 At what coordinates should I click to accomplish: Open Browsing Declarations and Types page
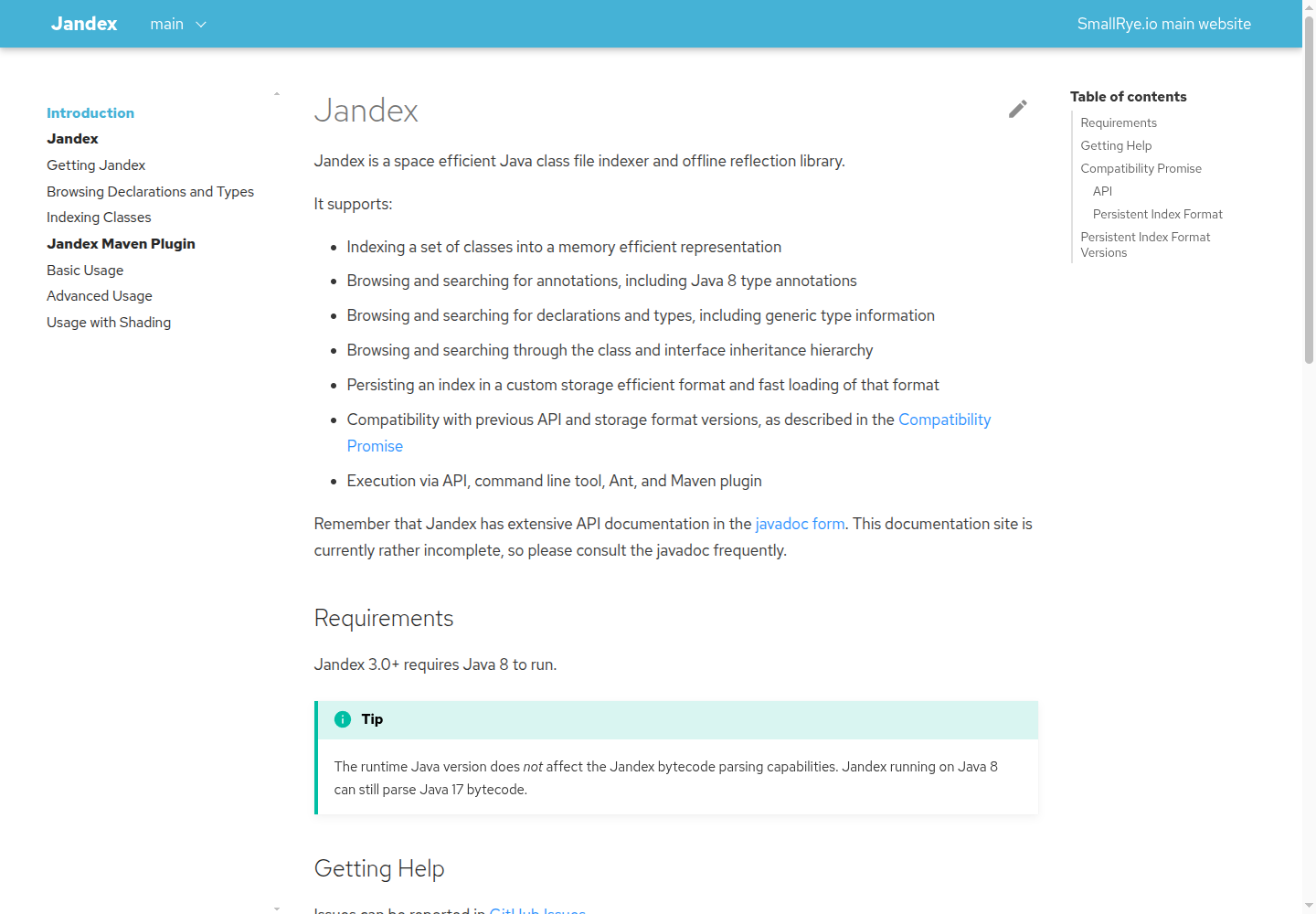point(151,192)
